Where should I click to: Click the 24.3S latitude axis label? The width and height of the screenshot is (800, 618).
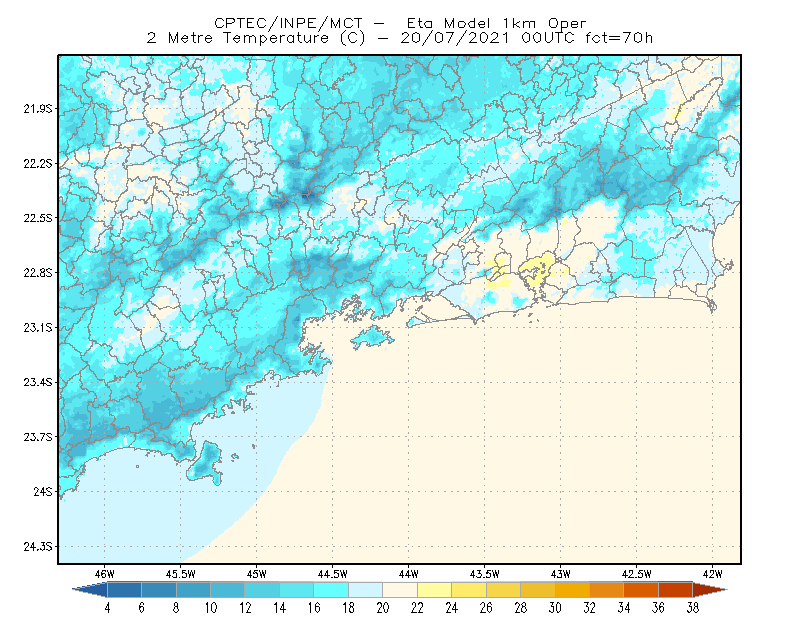pyautogui.click(x=38, y=547)
